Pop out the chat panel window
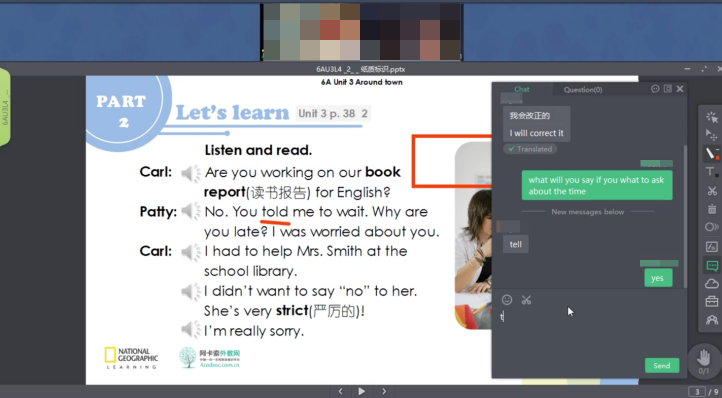The image size is (722, 398). coord(668,89)
